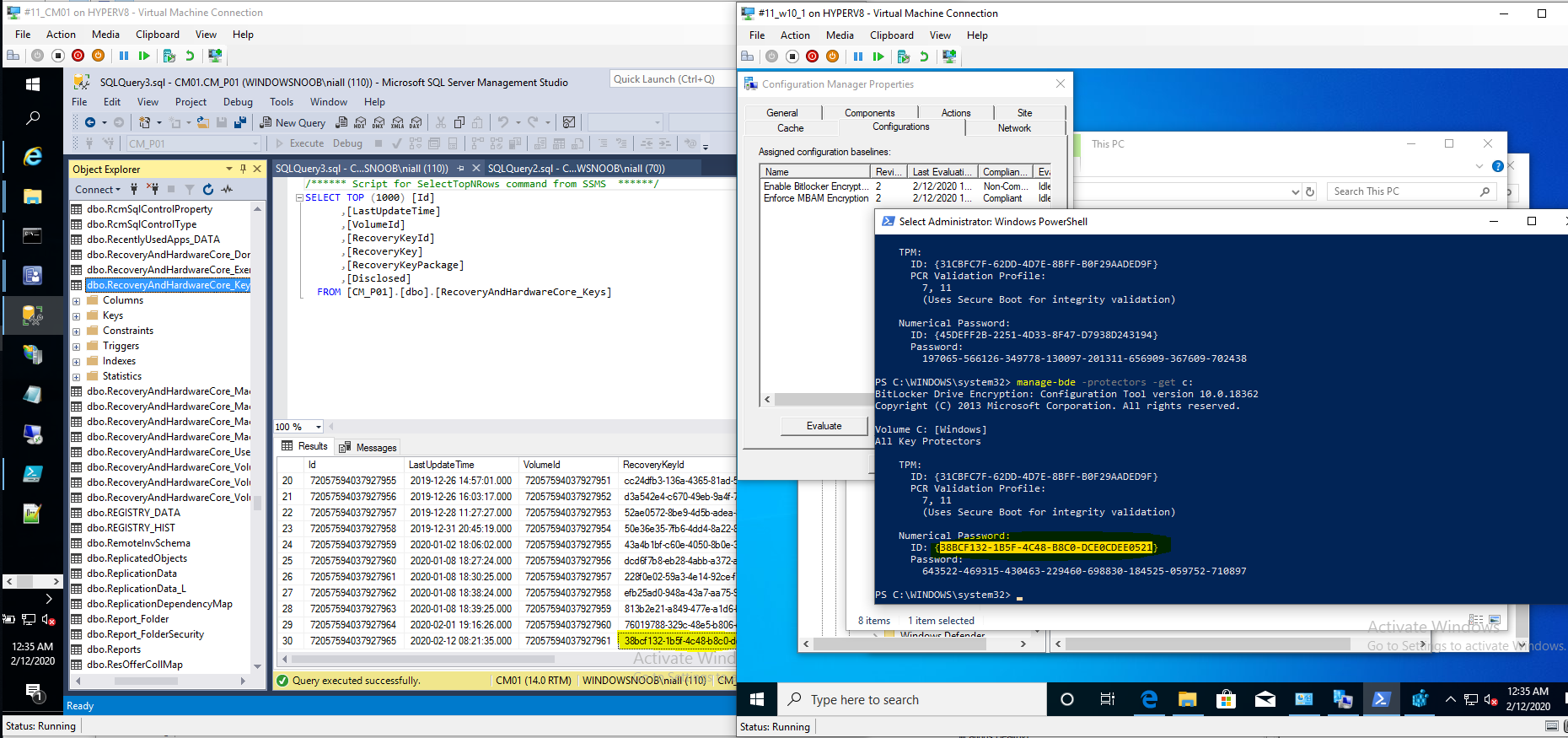The width and height of the screenshot is (1568, 738).
Task: Open the Cache tab in Configuration Manager Properties
Action: tap(790, 128)
